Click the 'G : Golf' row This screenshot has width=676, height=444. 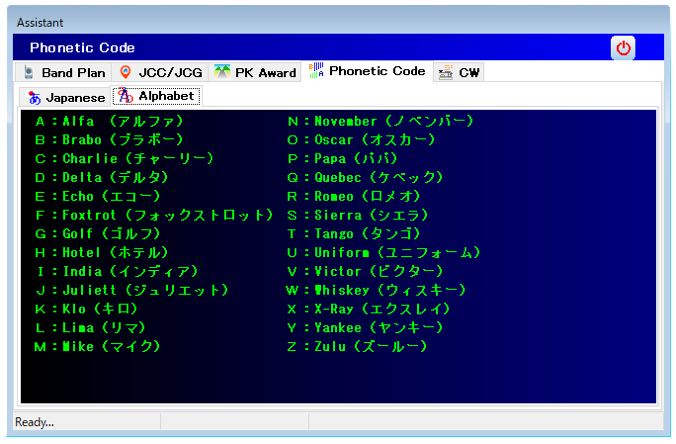(x=98, y=234)
